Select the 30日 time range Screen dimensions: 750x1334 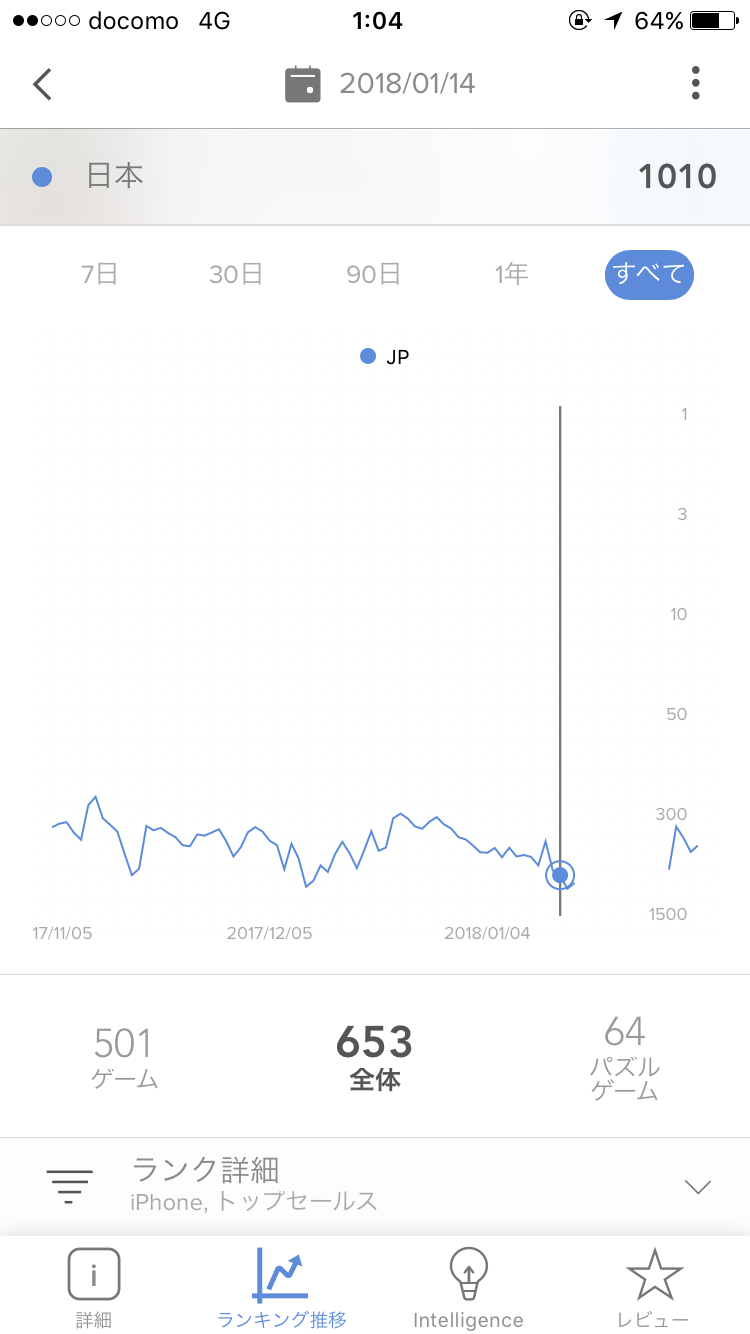[236, 274]
